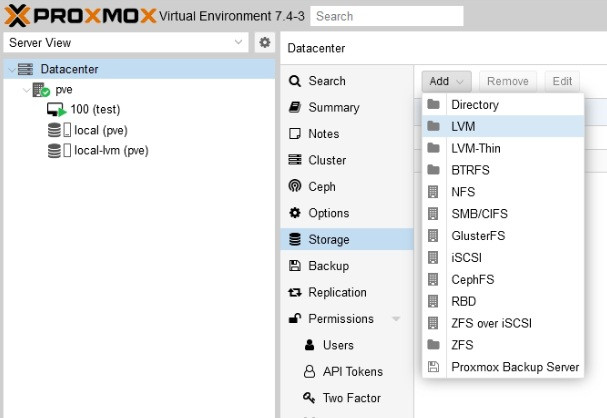Open the Server View dropdown

pyautogui.click(x=126, y=43)
